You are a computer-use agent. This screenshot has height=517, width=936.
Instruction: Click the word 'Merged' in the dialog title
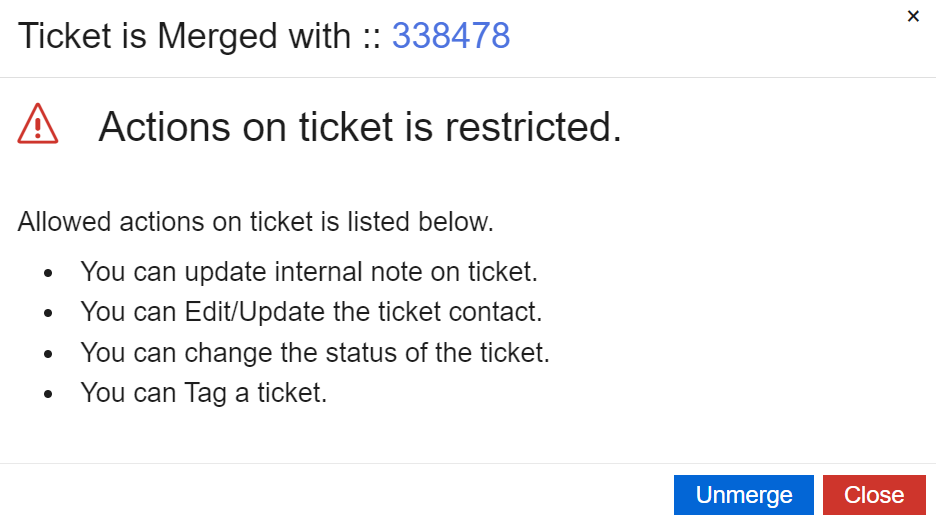point(217,36)
